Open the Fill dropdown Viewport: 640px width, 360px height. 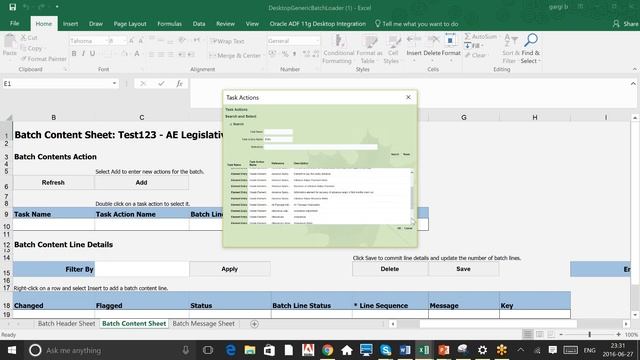tap(474, 46)
